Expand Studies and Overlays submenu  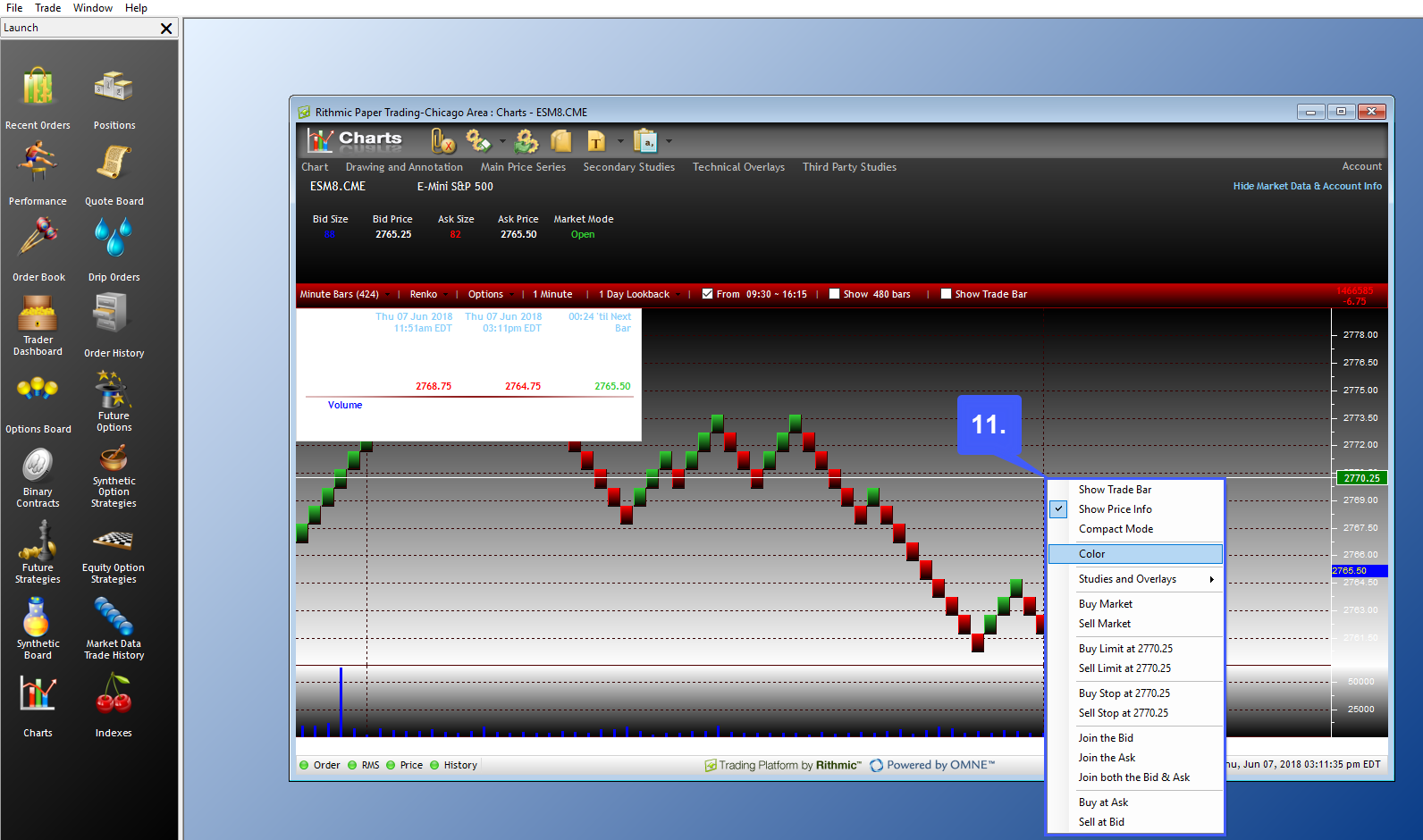[x=1135, y=579]
